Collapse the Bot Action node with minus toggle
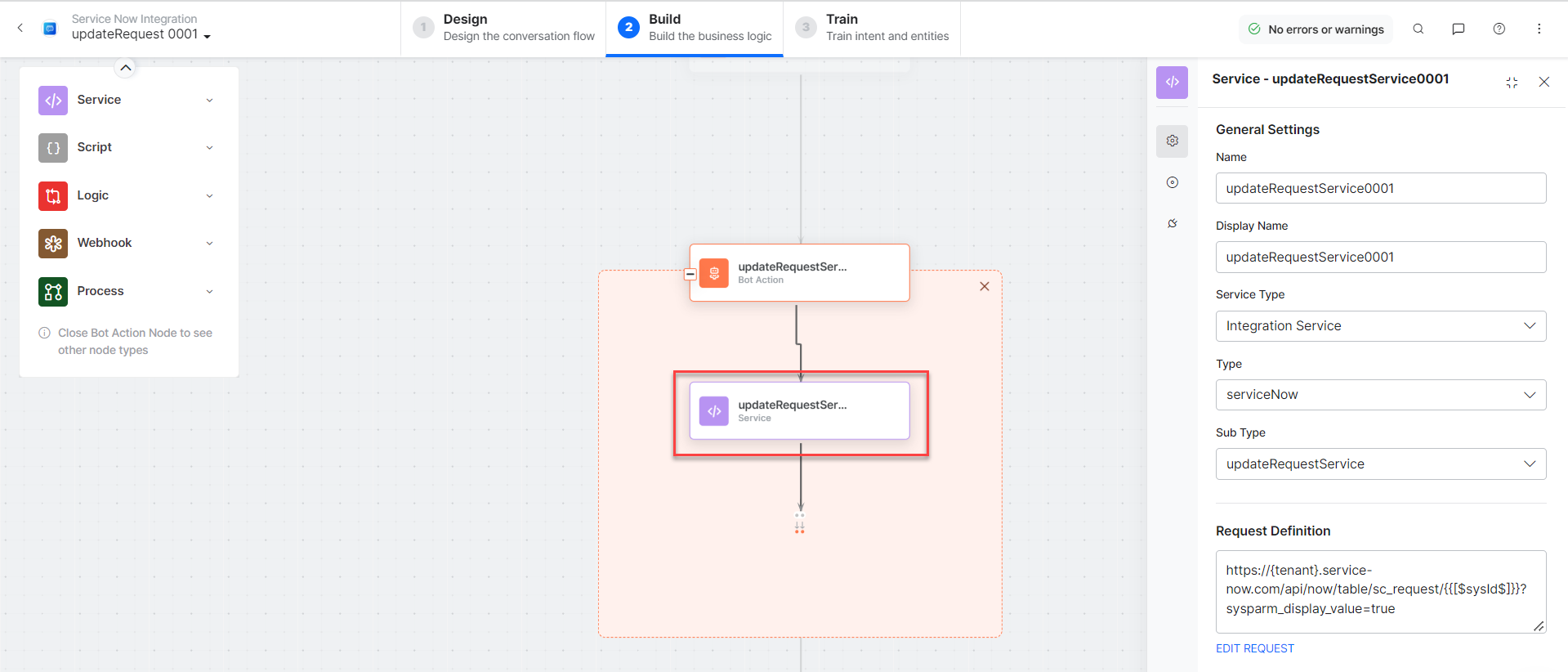This screenshot has height=672, width=1568. (690, 275)
